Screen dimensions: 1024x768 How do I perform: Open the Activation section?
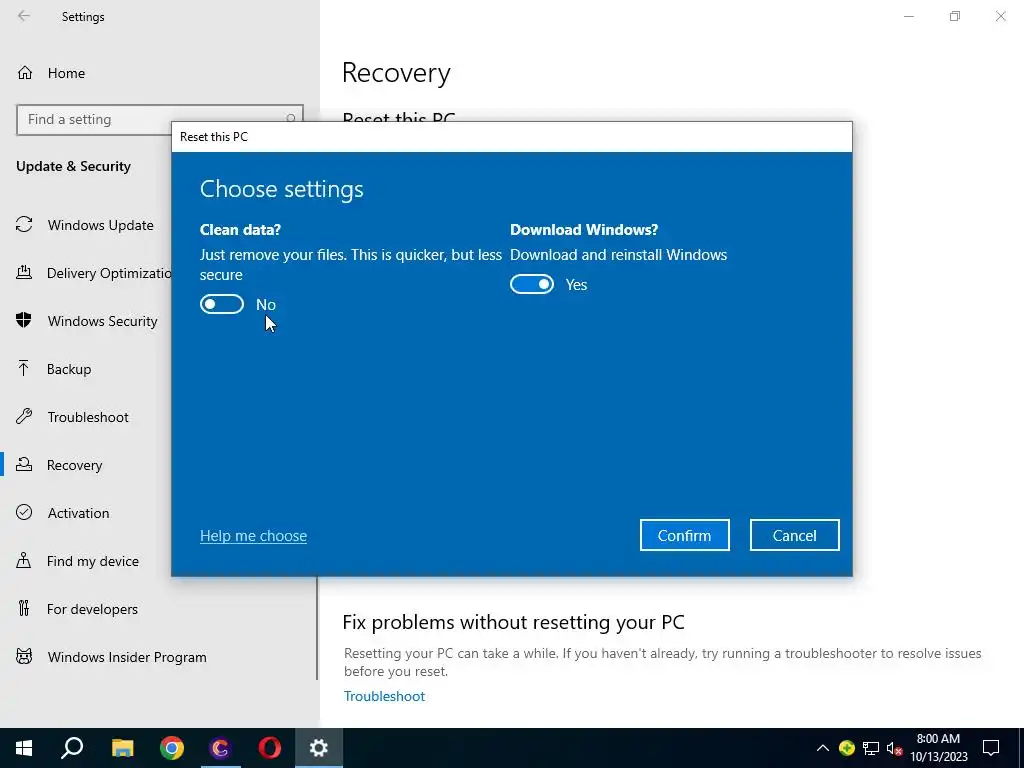(x=78, y=513)
